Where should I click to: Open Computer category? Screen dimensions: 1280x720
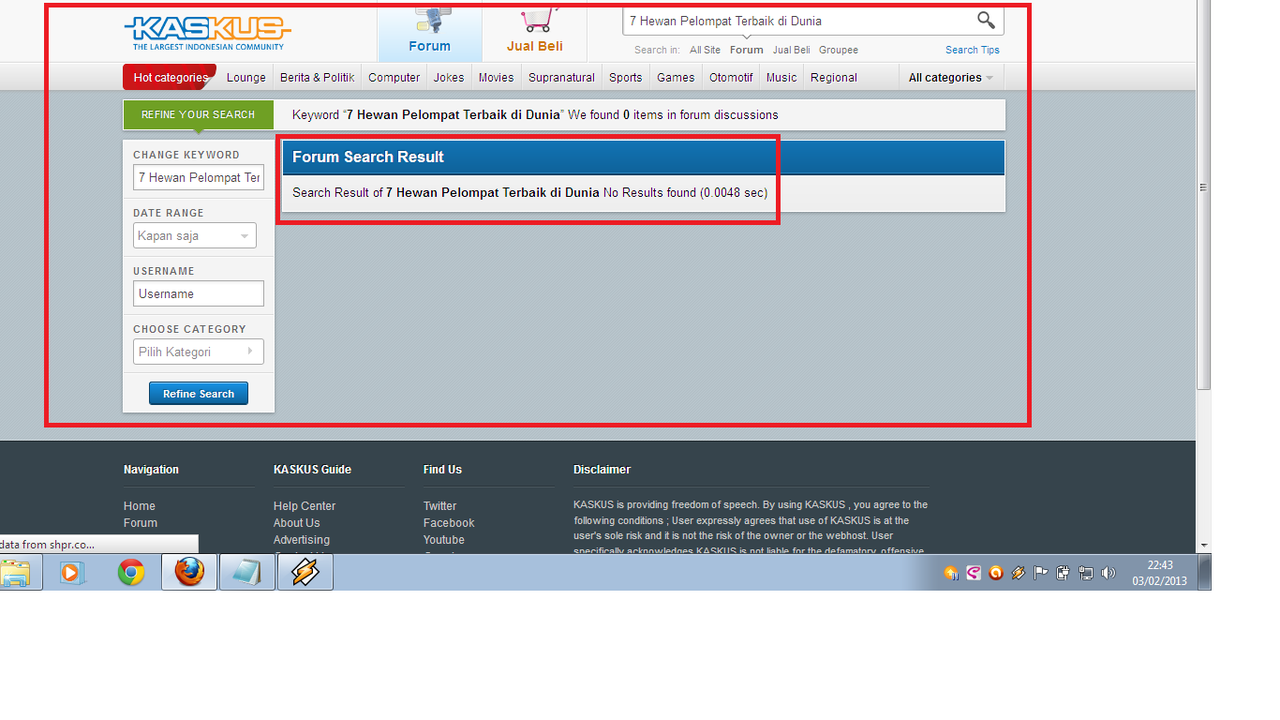coord(394,77)
